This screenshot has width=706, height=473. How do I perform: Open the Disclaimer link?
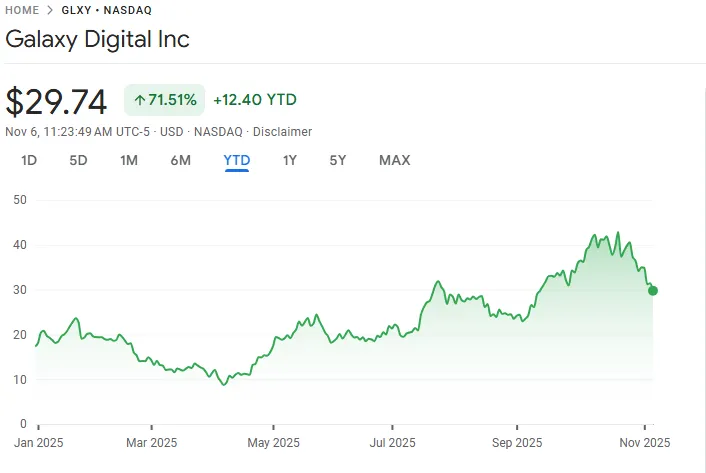(x=282, y=132)
